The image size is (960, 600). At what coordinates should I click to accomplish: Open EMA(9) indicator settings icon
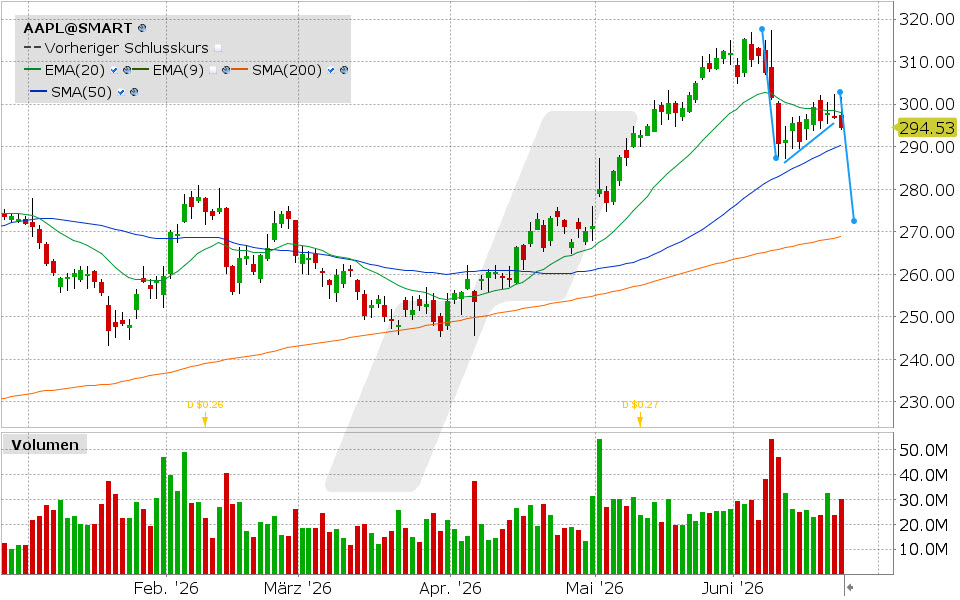click(x=226, y=70)
